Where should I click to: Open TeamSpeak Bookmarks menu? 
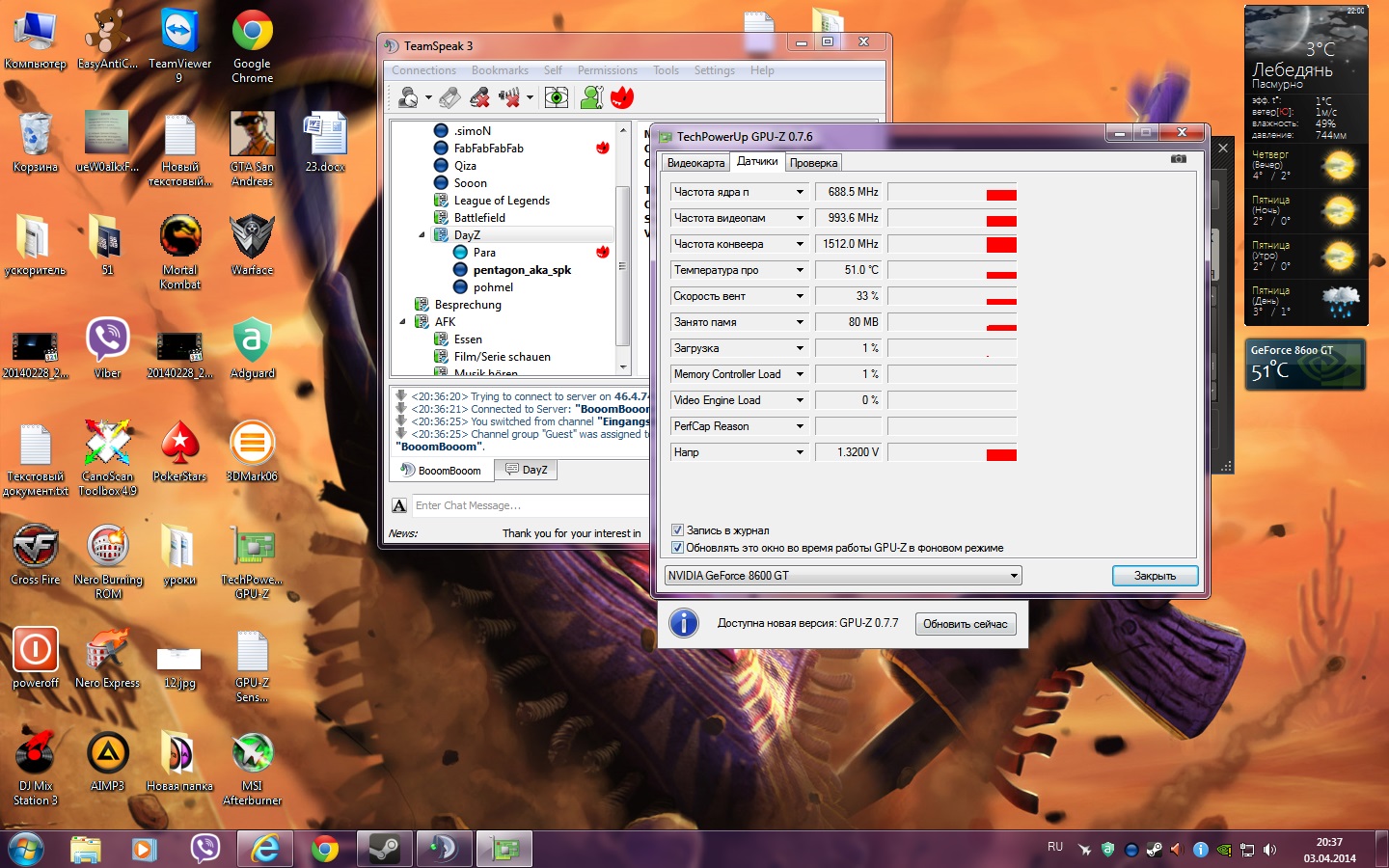point(500,70)
